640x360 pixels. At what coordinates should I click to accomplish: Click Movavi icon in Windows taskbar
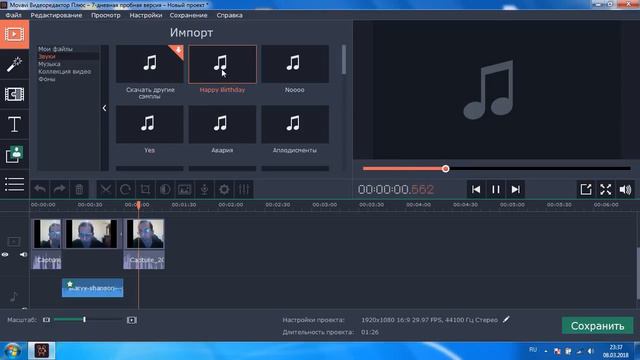[41, 351]
